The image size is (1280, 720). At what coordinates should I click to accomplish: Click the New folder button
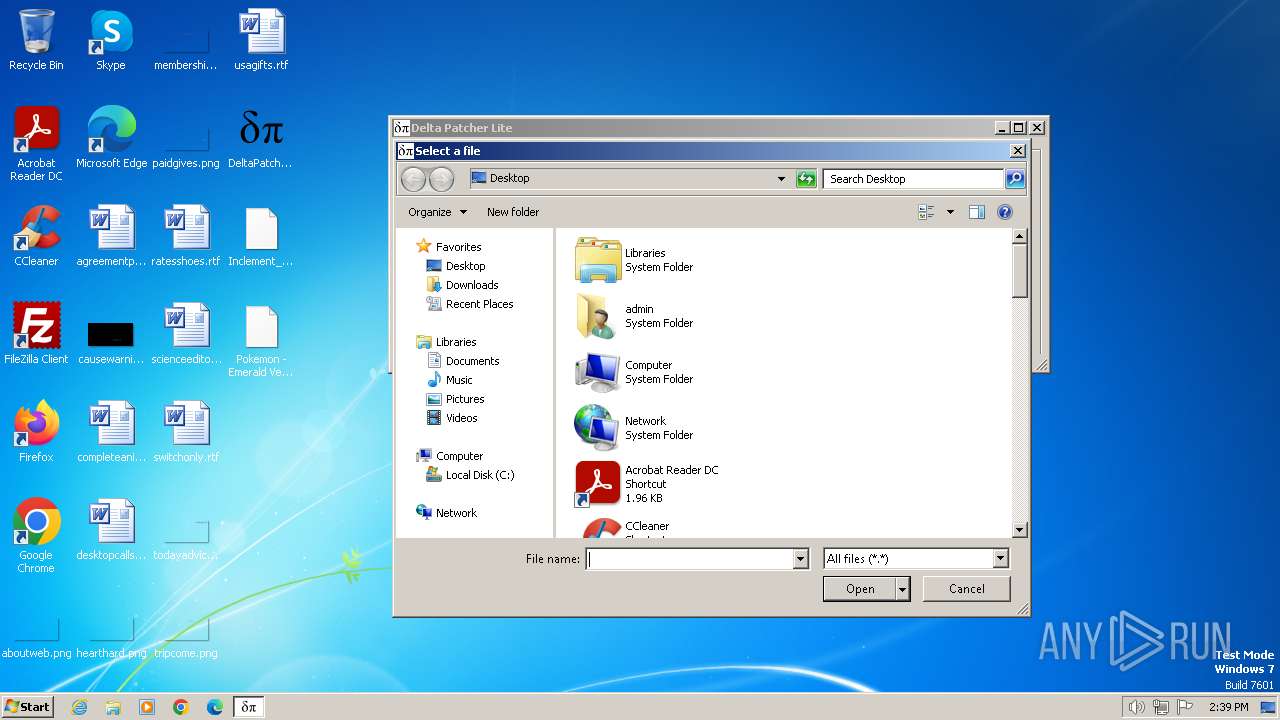pyautogui.click(x=513, y=212)
